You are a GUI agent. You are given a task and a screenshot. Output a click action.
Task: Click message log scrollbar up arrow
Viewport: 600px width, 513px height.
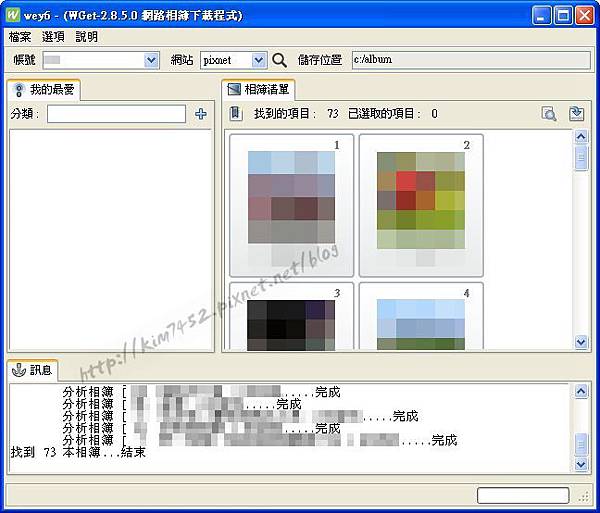[x=581, y=391]
